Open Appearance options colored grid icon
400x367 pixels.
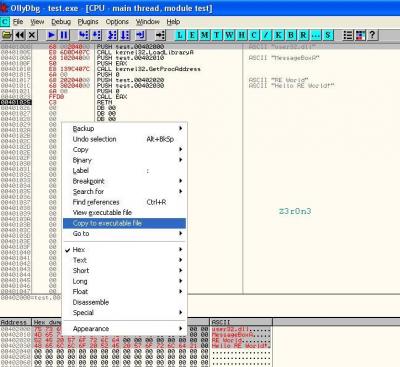[360, 35]
